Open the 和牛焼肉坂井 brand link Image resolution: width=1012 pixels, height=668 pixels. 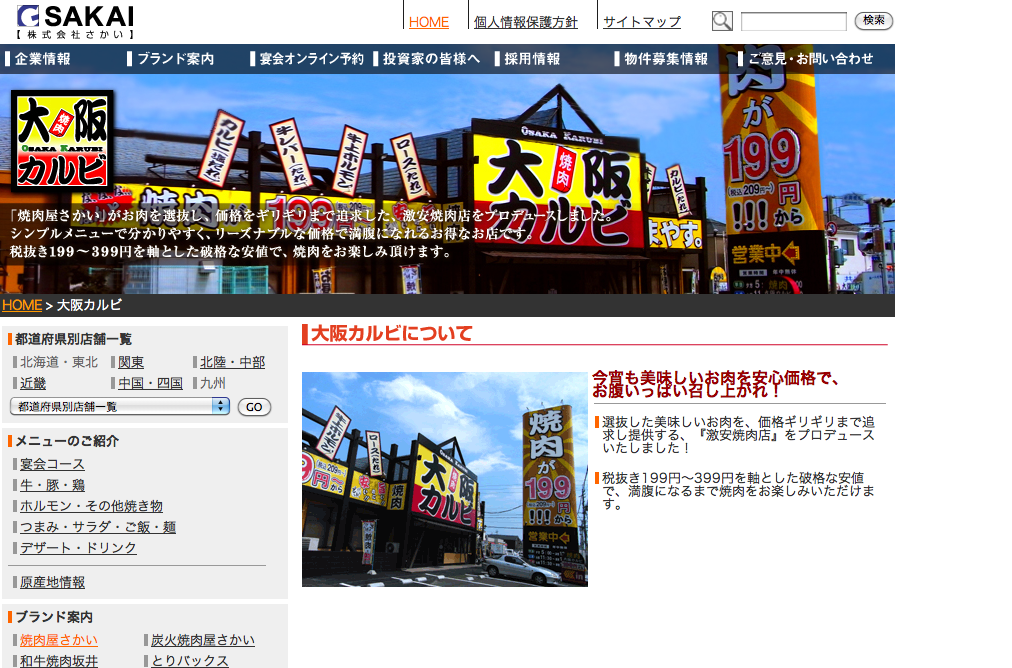(x=59, y=661)
